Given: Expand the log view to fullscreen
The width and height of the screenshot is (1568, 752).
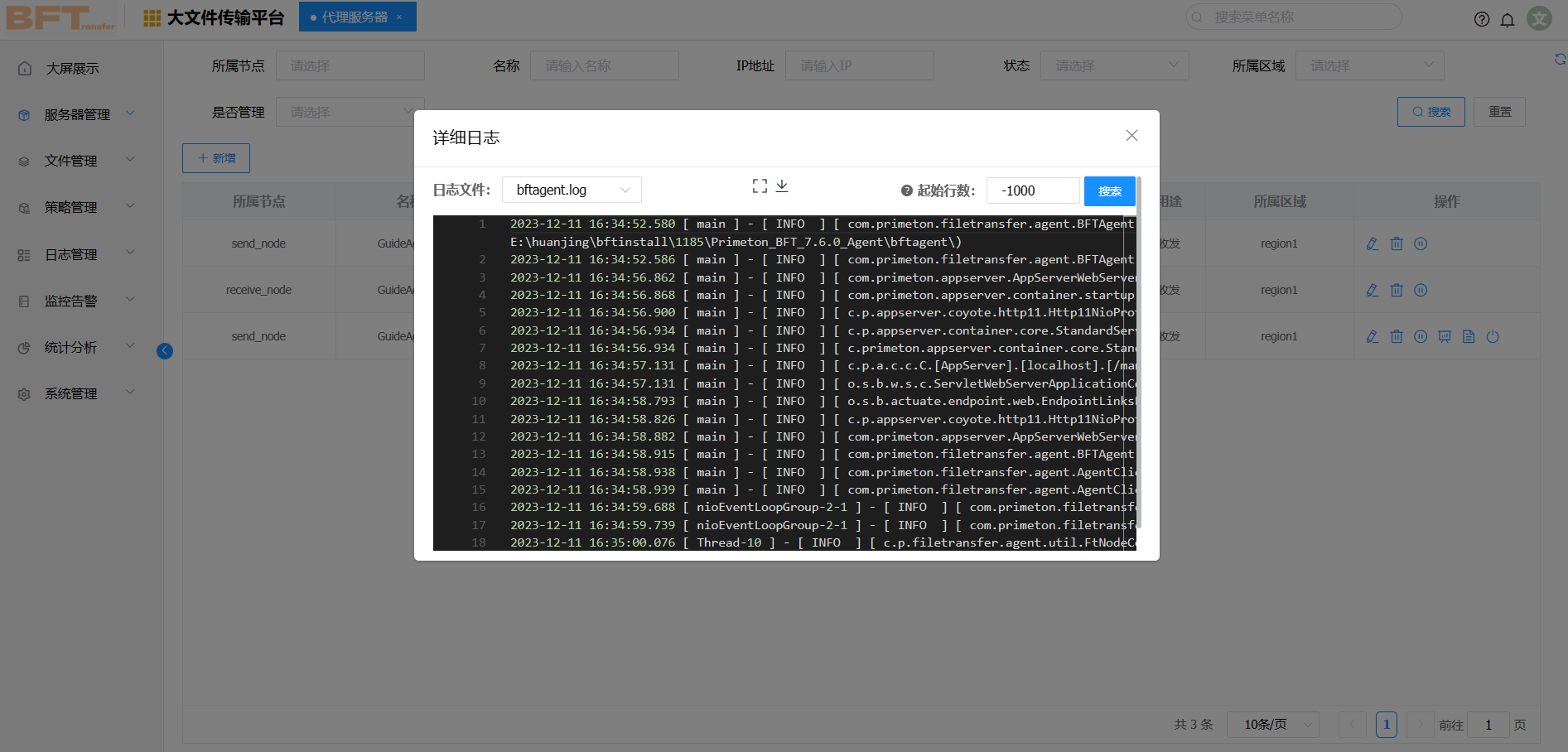Looking at the screenshot, I should click(760, 186).
